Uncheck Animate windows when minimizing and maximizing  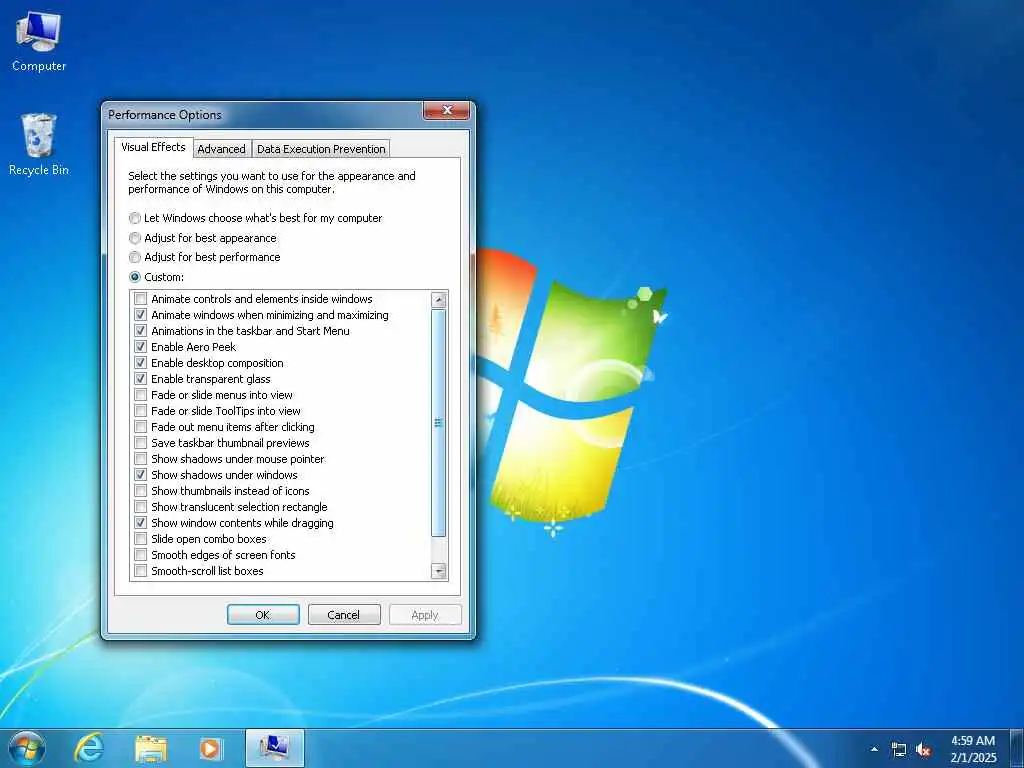point(140,315)
